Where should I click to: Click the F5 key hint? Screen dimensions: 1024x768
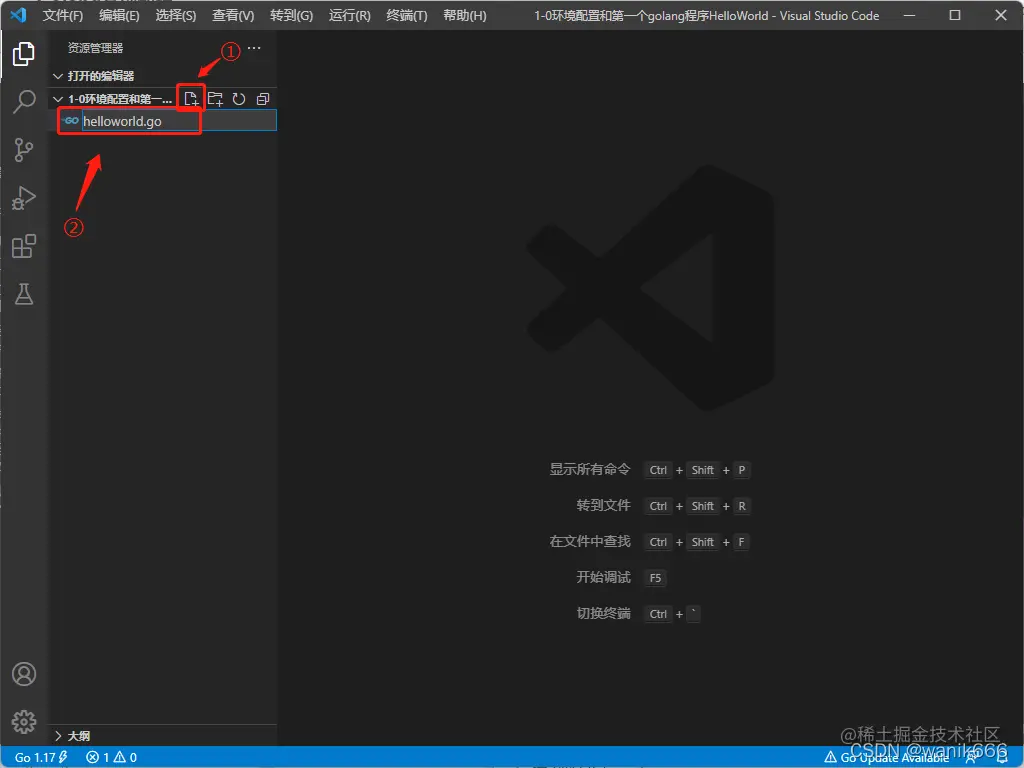tap(655, 577)
